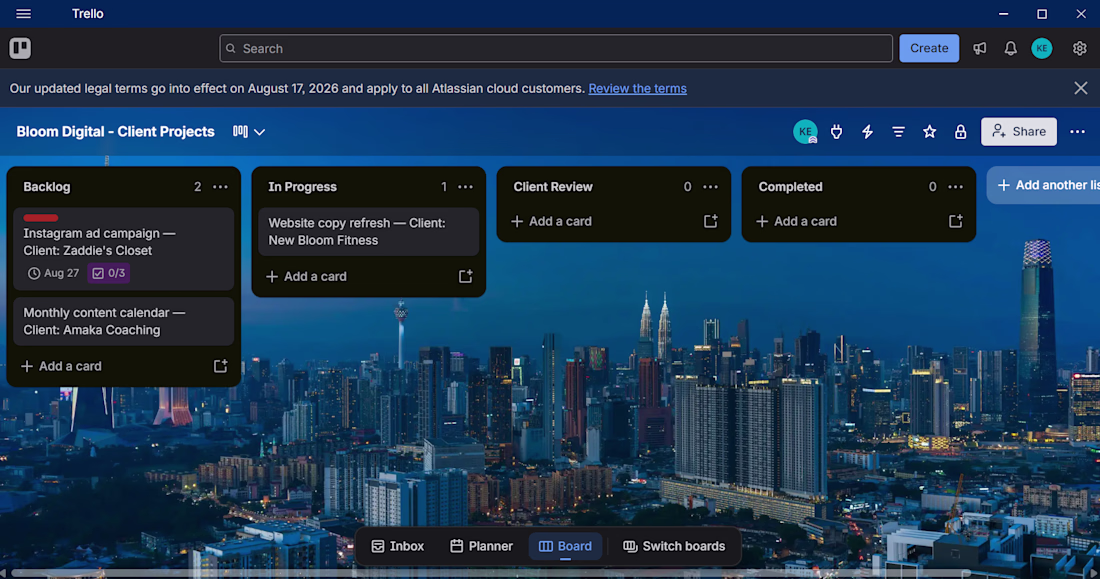Click into the Search field
Image resolution: width=1100 pixels, height=579 pixels.
coord(556,48)
